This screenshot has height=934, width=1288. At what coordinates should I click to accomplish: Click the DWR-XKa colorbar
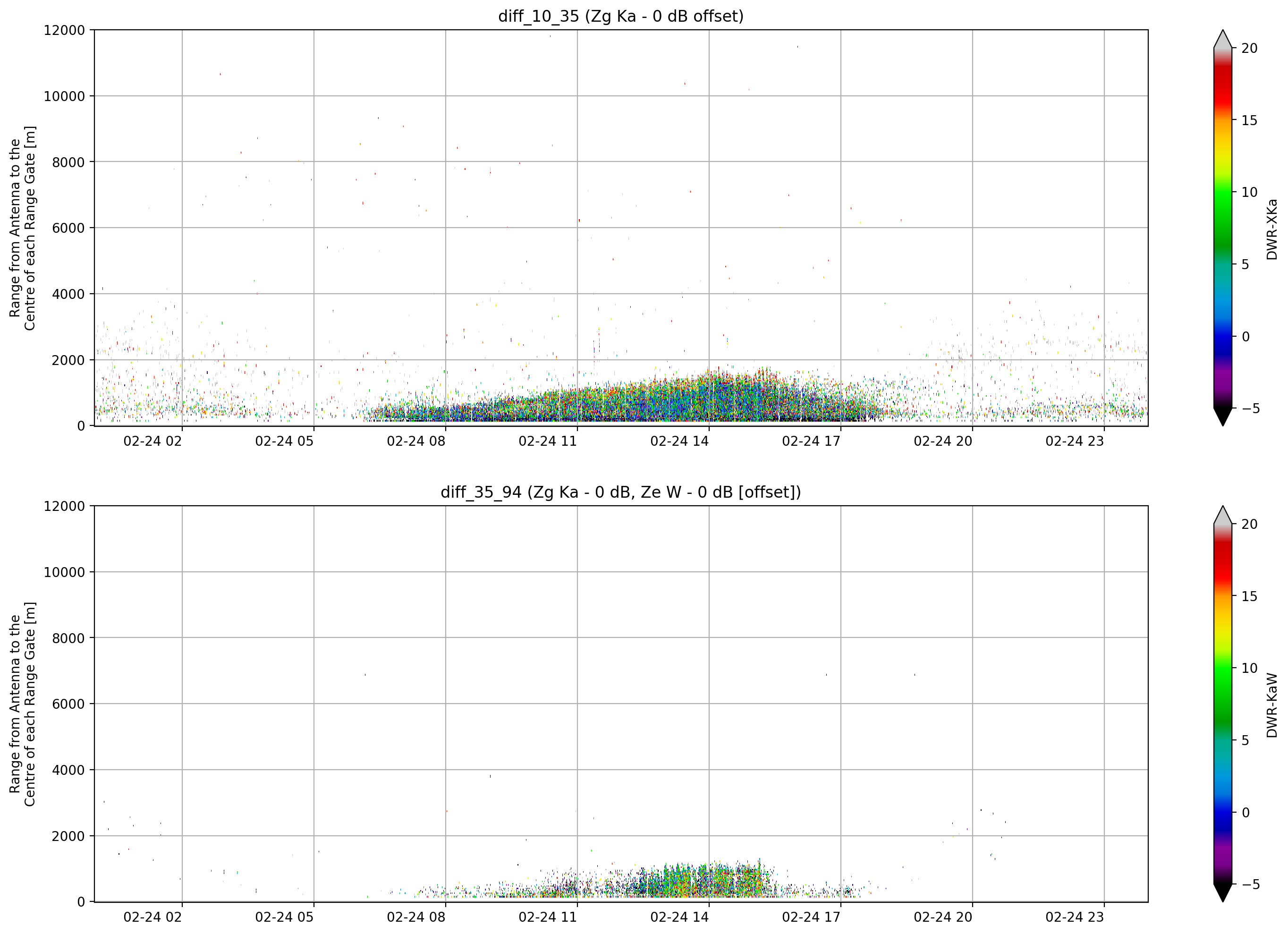(x=1223, y=228)
